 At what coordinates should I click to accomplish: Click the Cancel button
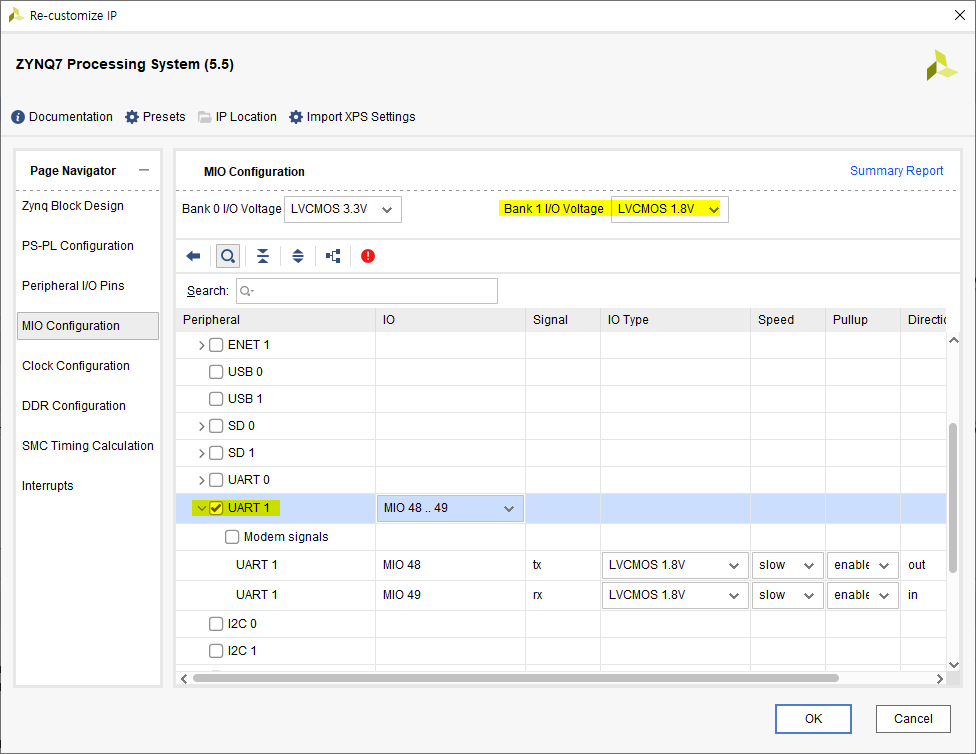(913, 719)
